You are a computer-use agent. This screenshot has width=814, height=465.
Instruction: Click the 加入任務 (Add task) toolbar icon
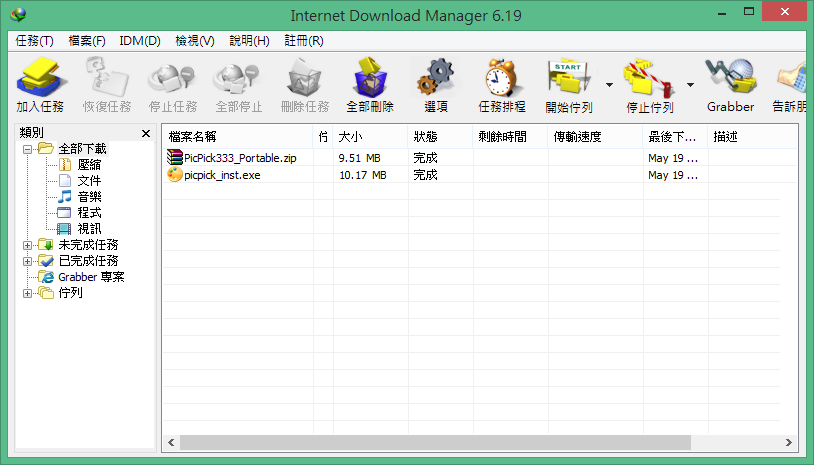(x=39, y=78)
